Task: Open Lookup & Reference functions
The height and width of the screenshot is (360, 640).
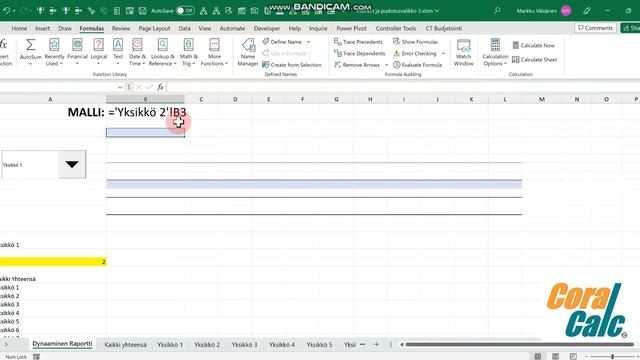Action: (162, 52)
